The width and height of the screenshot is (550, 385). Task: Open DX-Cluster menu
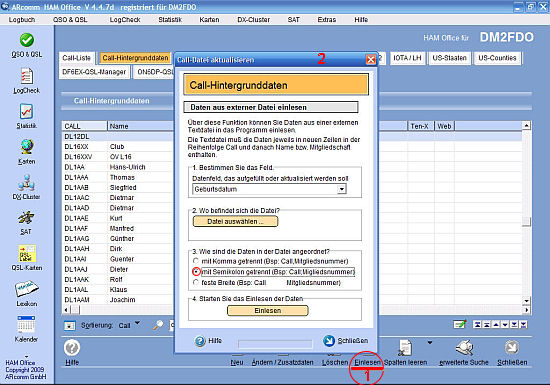(254, 20)
